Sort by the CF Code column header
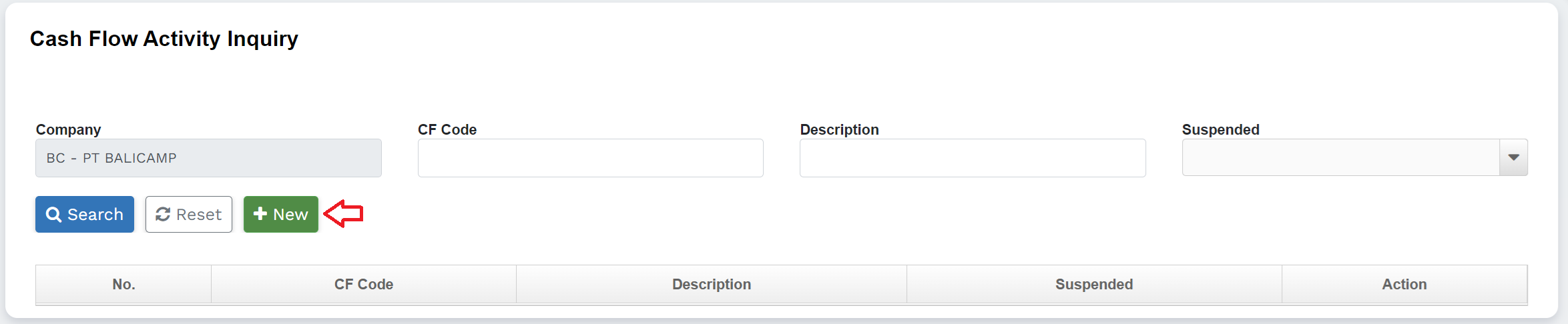 click(364, 285)
